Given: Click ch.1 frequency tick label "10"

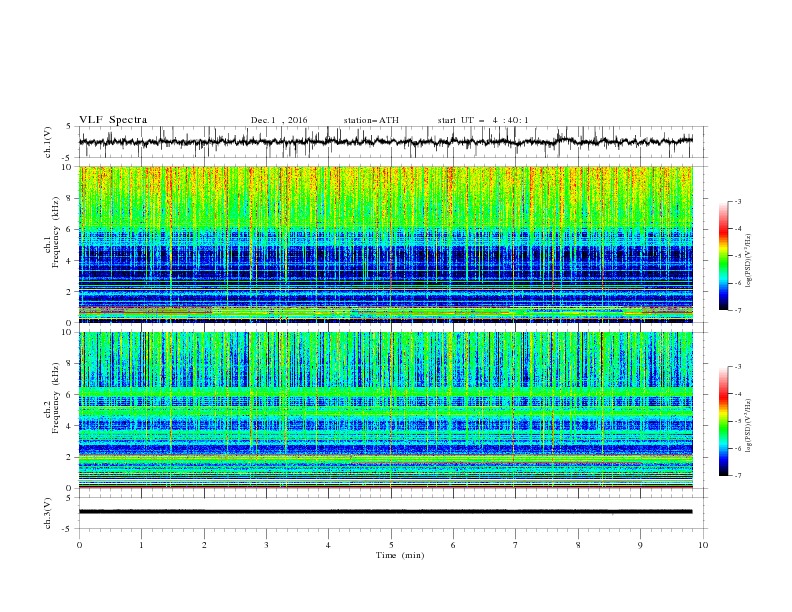Looking at the screenshot, I should tap(67, 167).
